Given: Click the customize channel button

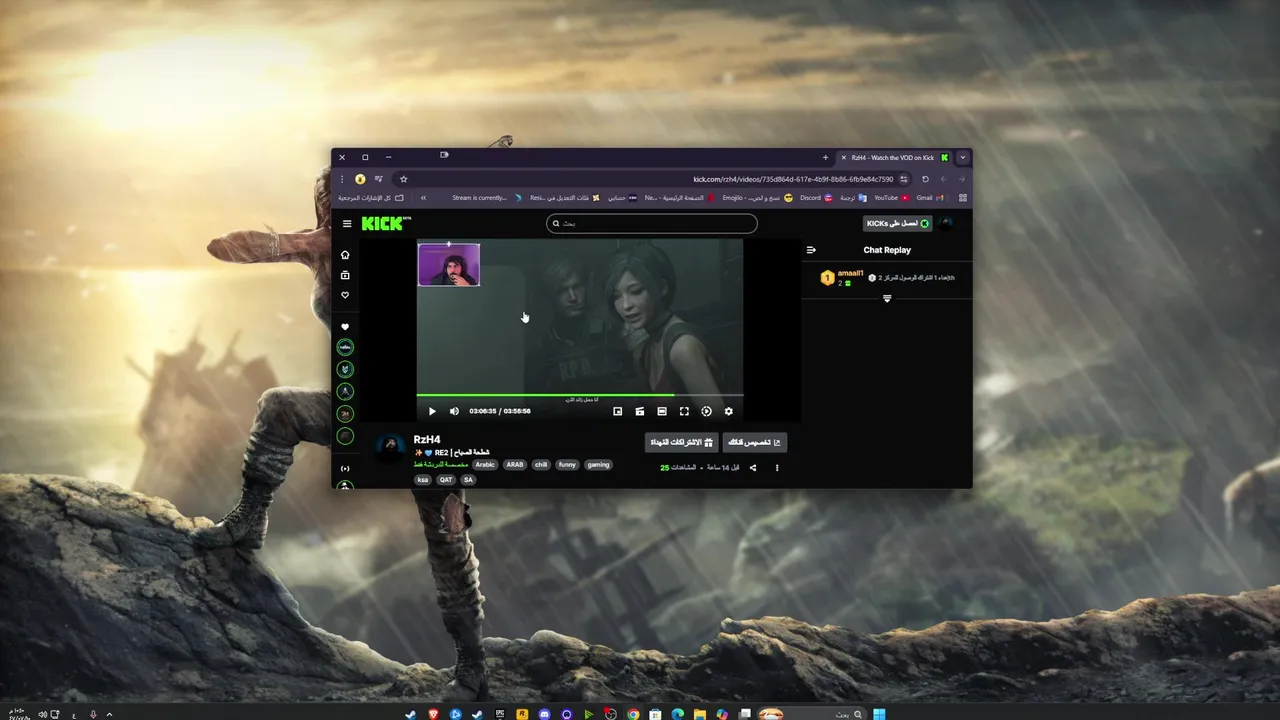Looking at the screenshot, I should [x=755, y=442].
